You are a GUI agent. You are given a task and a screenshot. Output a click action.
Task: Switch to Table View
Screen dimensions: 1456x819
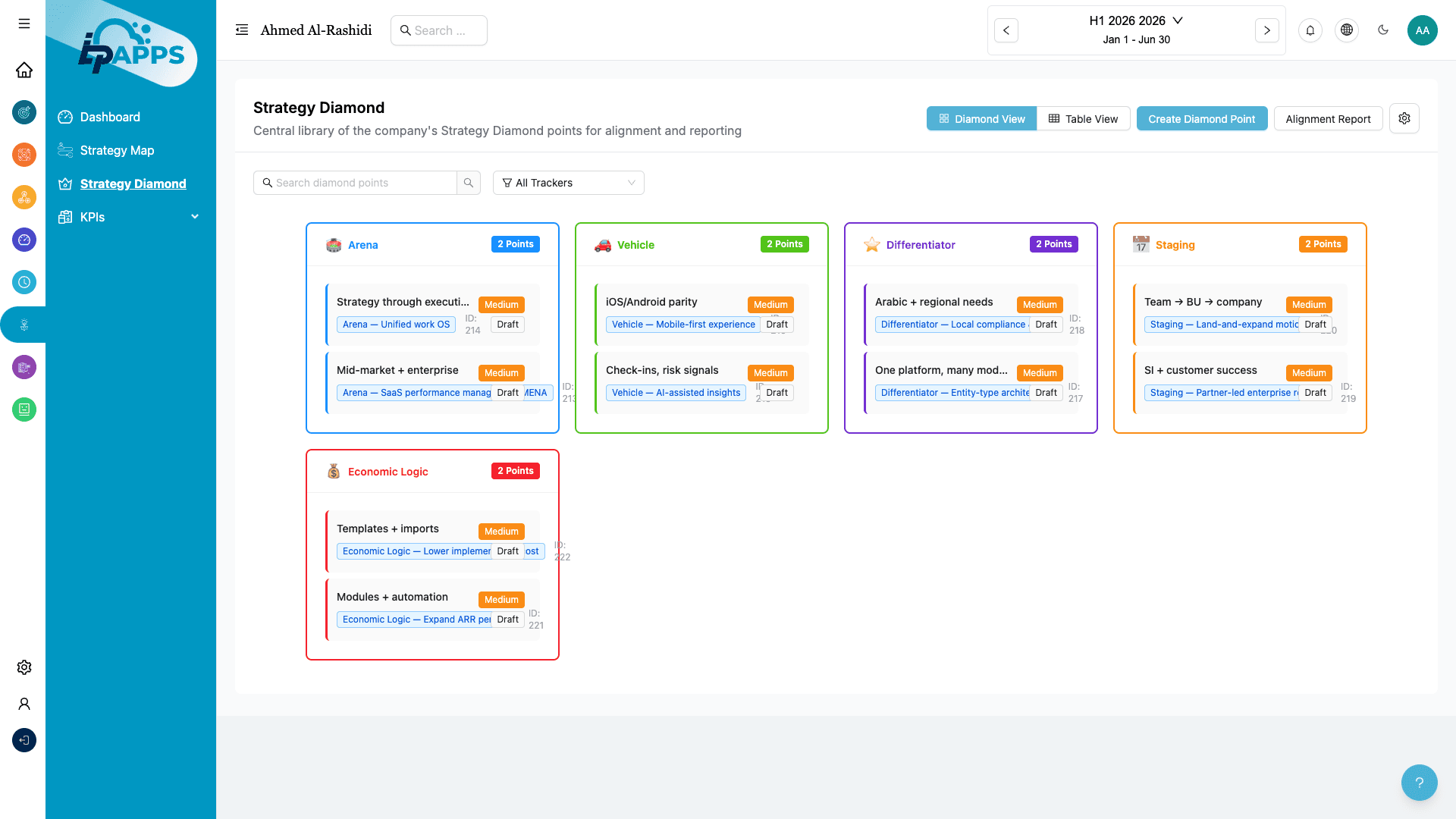coord(1084,118)
